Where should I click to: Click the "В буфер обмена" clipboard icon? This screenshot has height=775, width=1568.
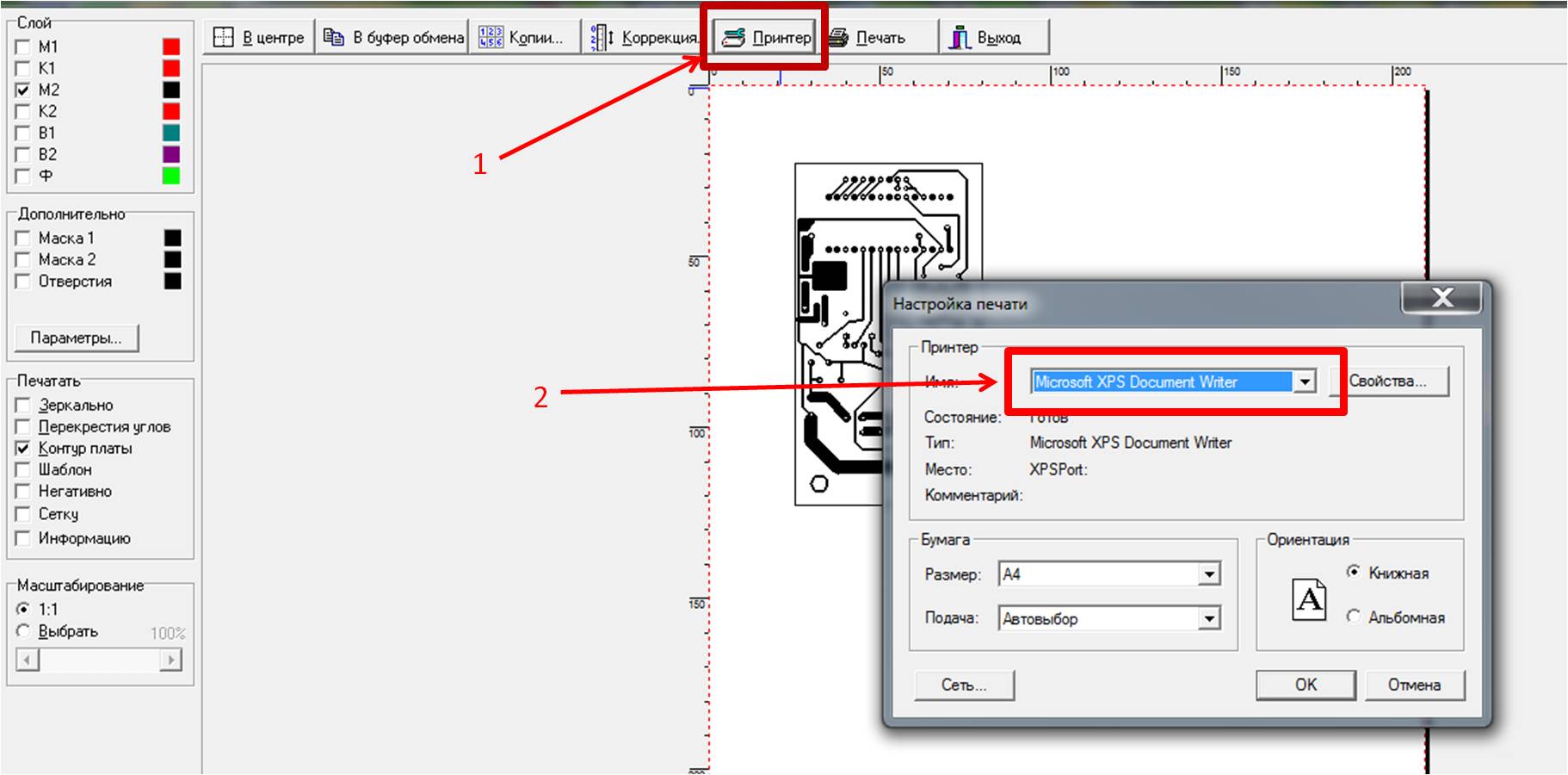(x=334, y=37)
